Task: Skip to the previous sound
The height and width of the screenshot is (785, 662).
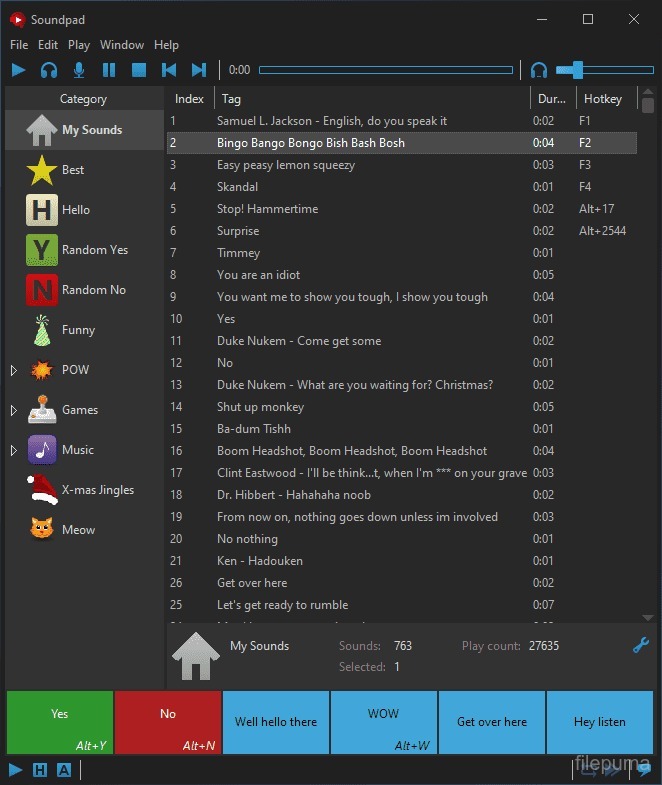Action: click(169, 70)
